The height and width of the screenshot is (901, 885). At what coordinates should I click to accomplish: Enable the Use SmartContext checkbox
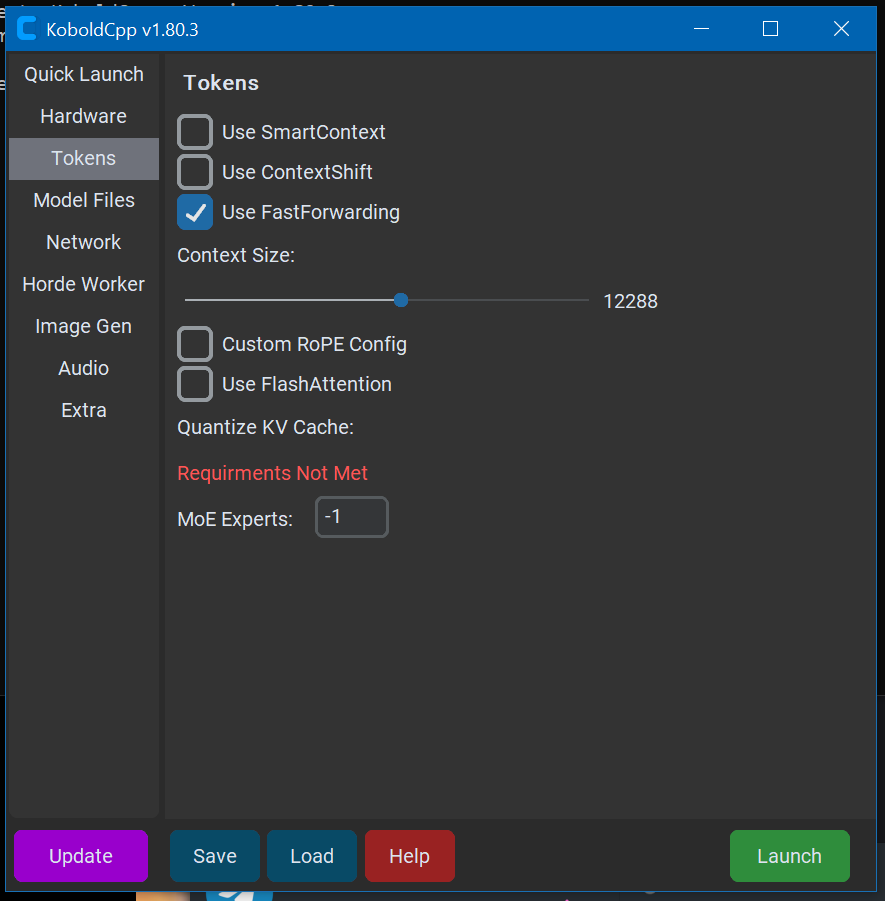[x=195, y=132]
